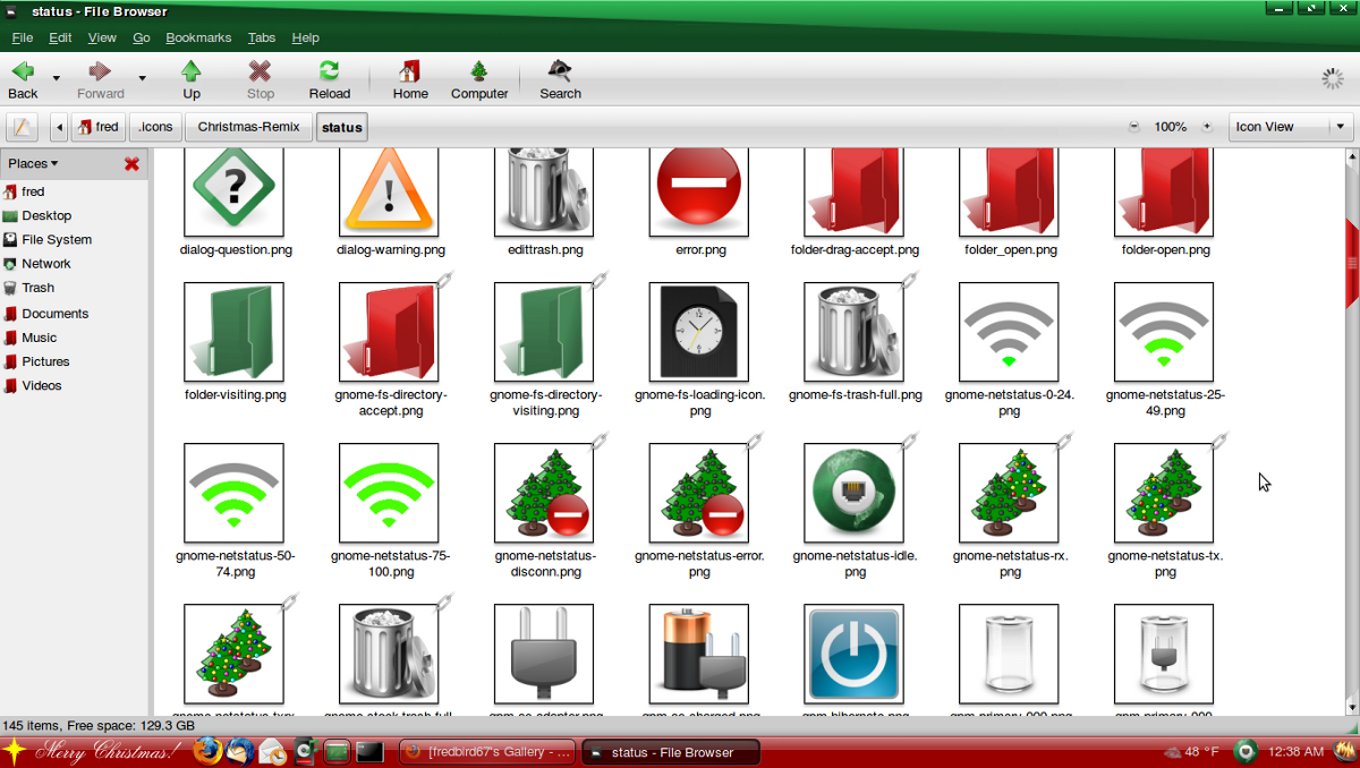Screen dimensions: 1360x768
Task: Jump to the Christmas-Remix path button
Action: [249, 127]
